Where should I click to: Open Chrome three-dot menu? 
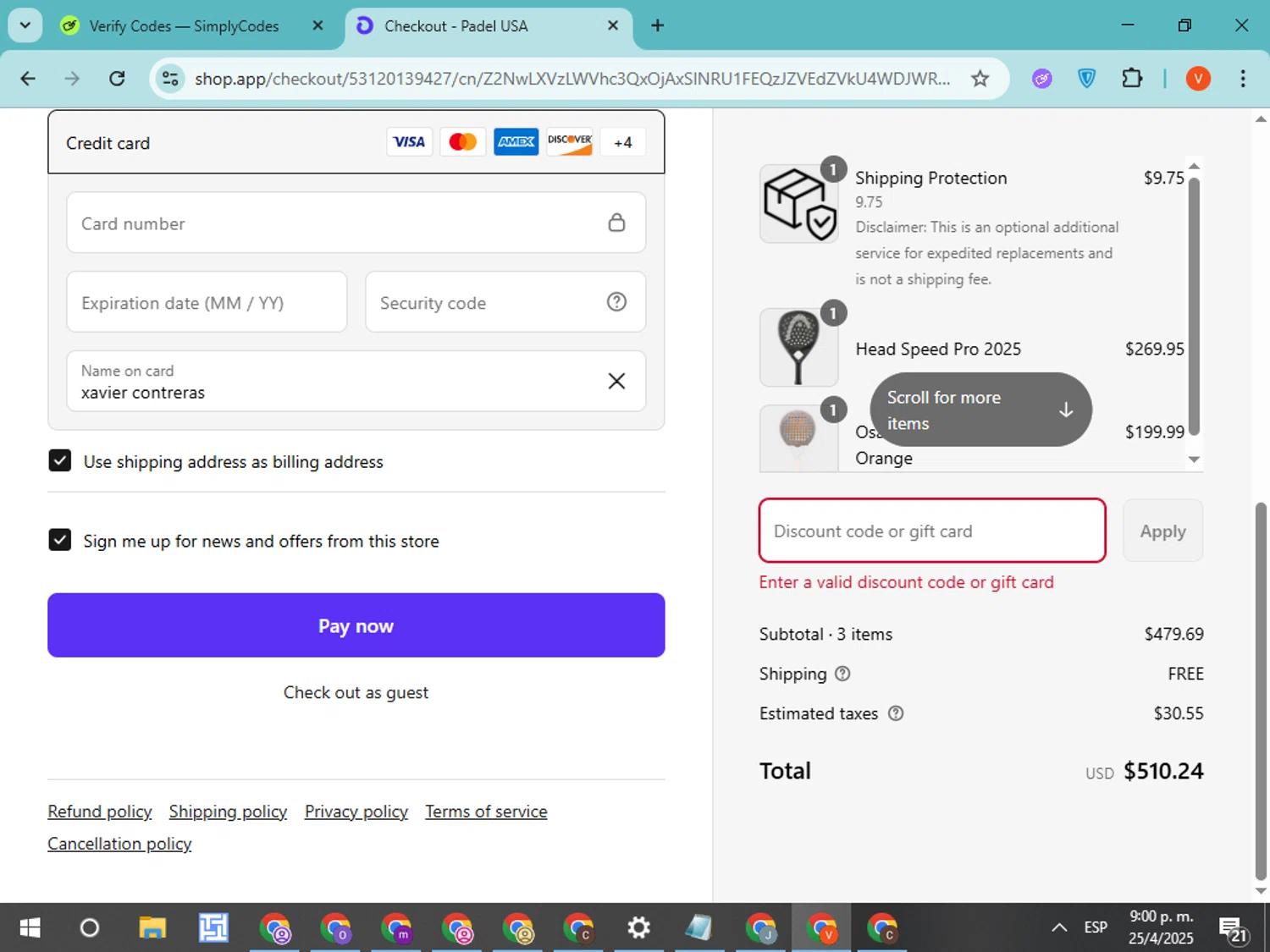coord(1242,79)
